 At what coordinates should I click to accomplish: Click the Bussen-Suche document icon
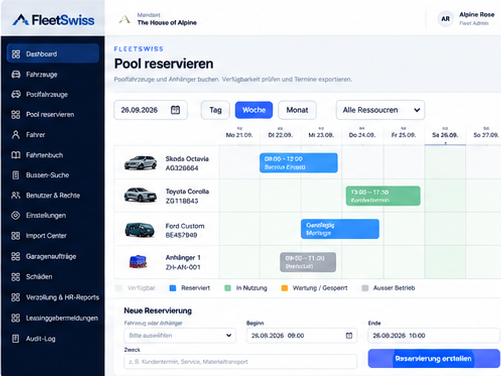coord(16,175)
